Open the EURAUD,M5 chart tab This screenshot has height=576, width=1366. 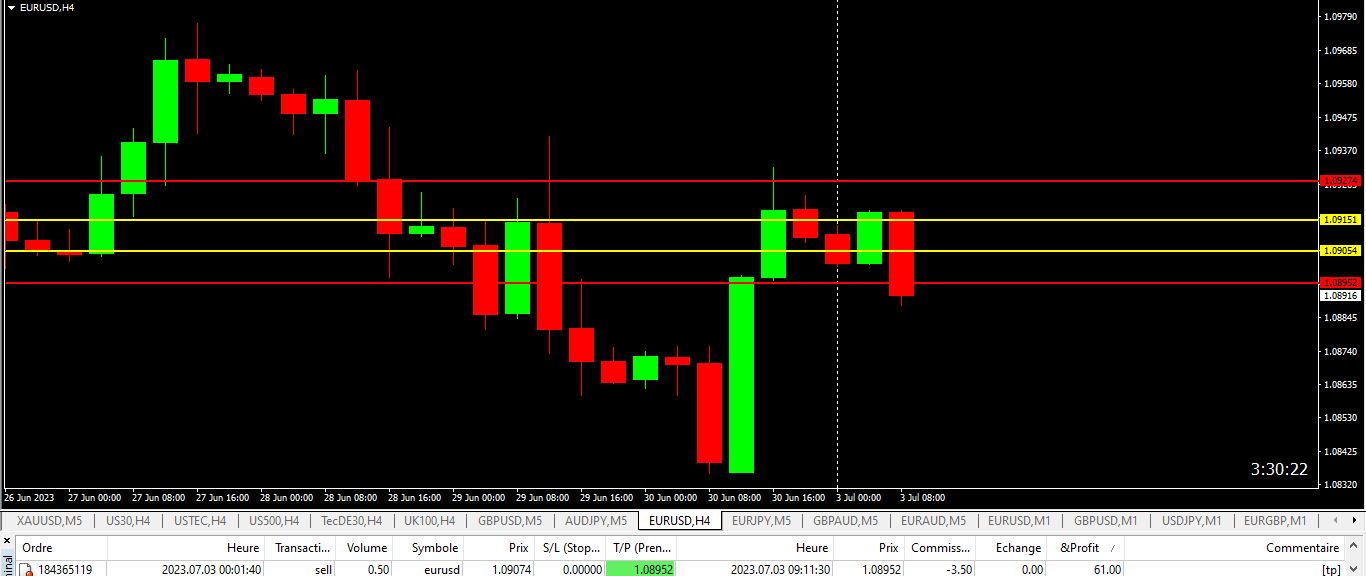pos(933,521)
